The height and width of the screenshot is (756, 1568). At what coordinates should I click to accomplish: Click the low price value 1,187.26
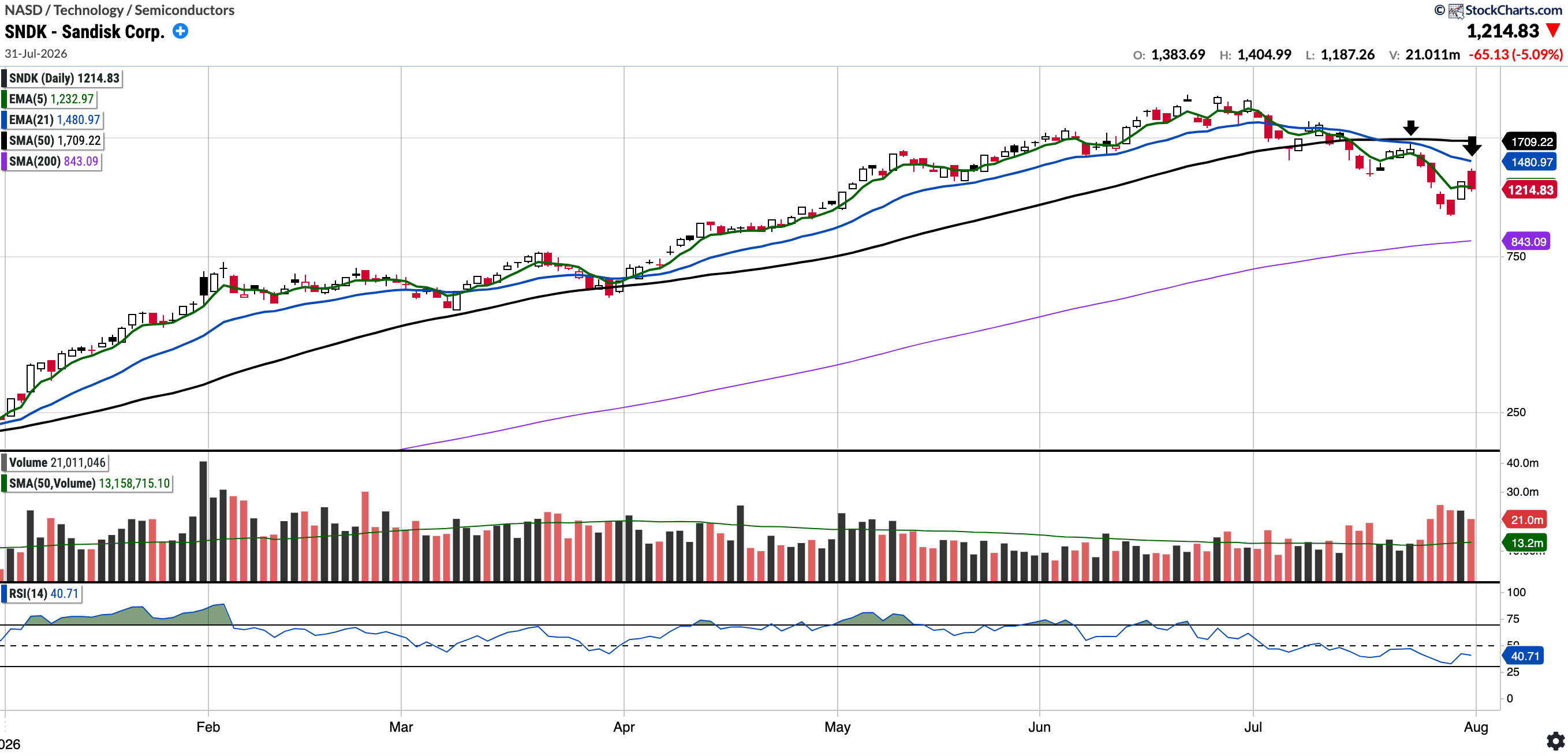[x=1347, y=55]
